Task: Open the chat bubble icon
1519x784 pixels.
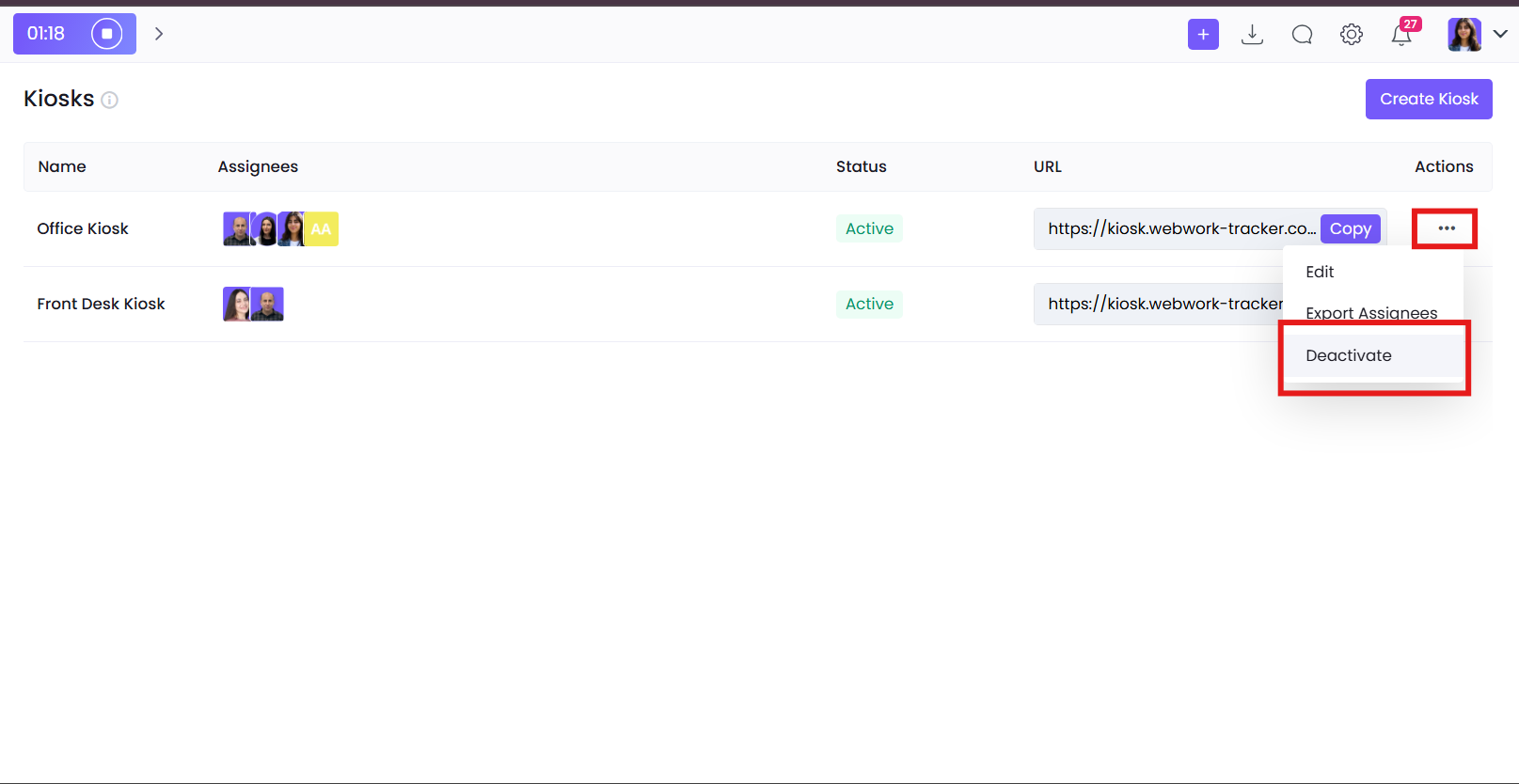Action: [x=1302, y=35]
